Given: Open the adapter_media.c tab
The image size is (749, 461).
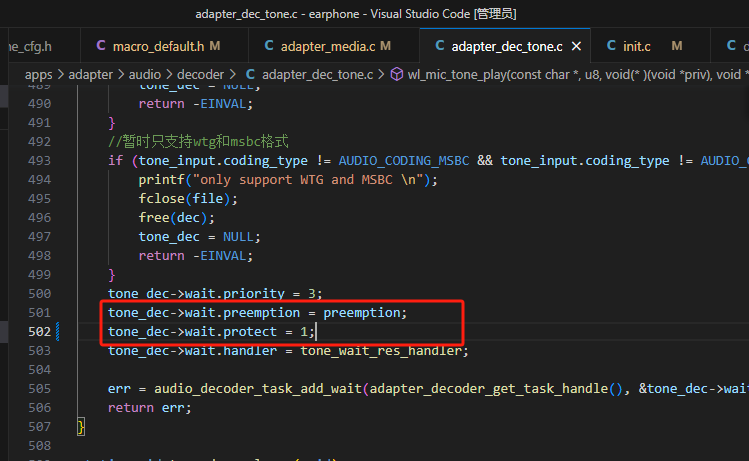Looking at the screenshot, I should pos(334,46).
